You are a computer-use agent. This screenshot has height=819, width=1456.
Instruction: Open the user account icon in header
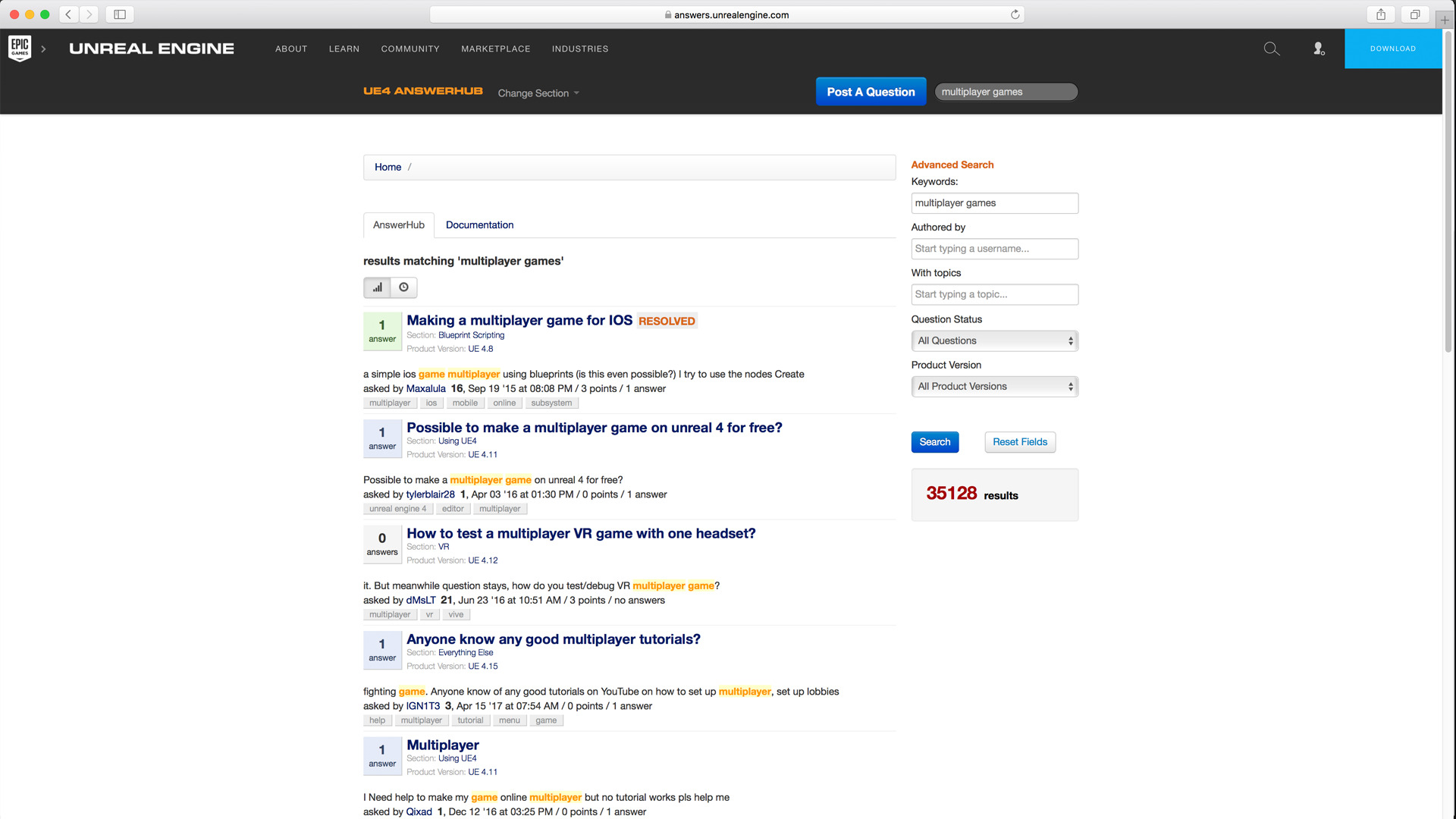(x=1319, y=49)
